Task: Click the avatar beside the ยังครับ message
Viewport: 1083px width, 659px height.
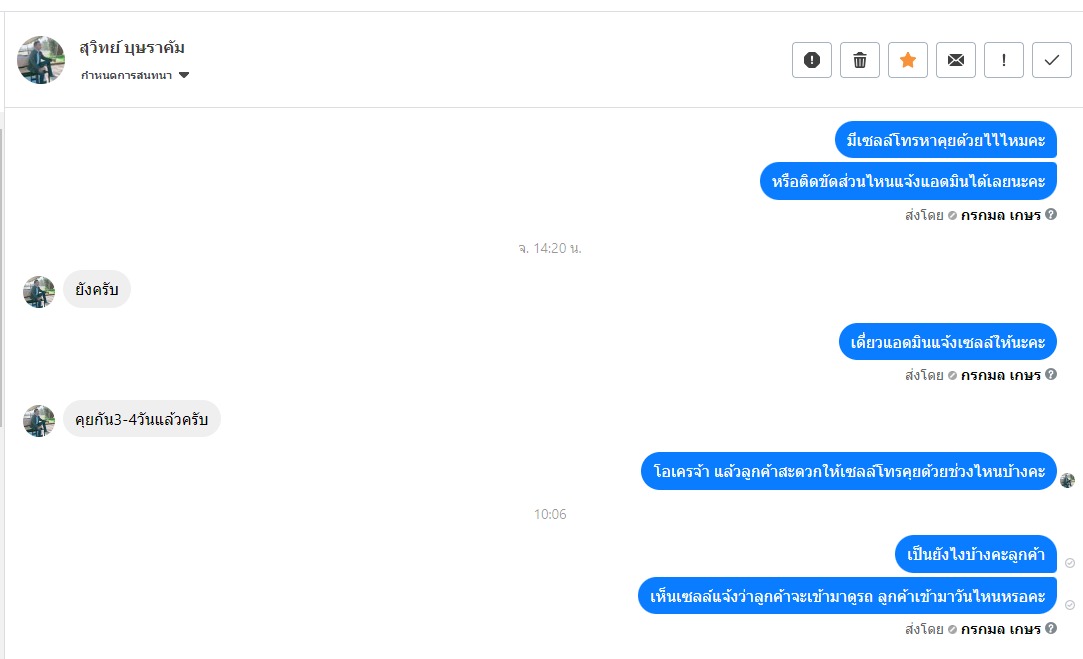Action: (x=39, y=292)
